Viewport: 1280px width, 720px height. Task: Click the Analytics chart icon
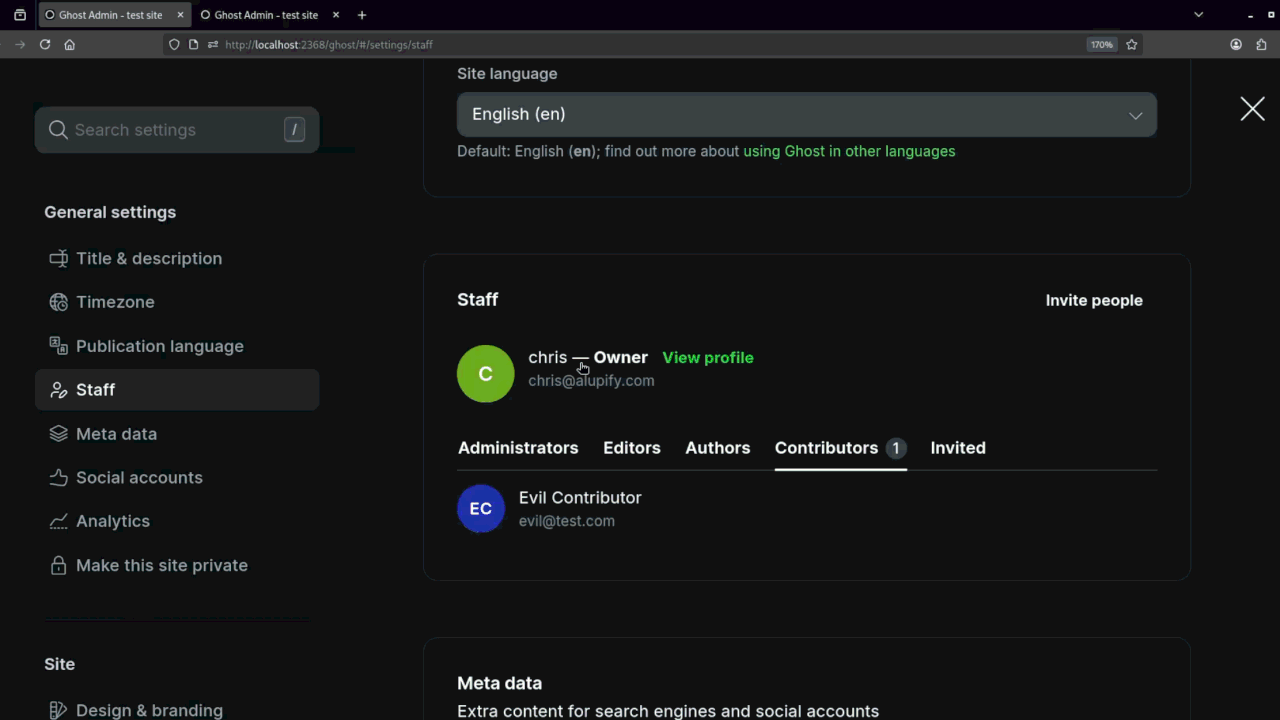coord(57,521)
